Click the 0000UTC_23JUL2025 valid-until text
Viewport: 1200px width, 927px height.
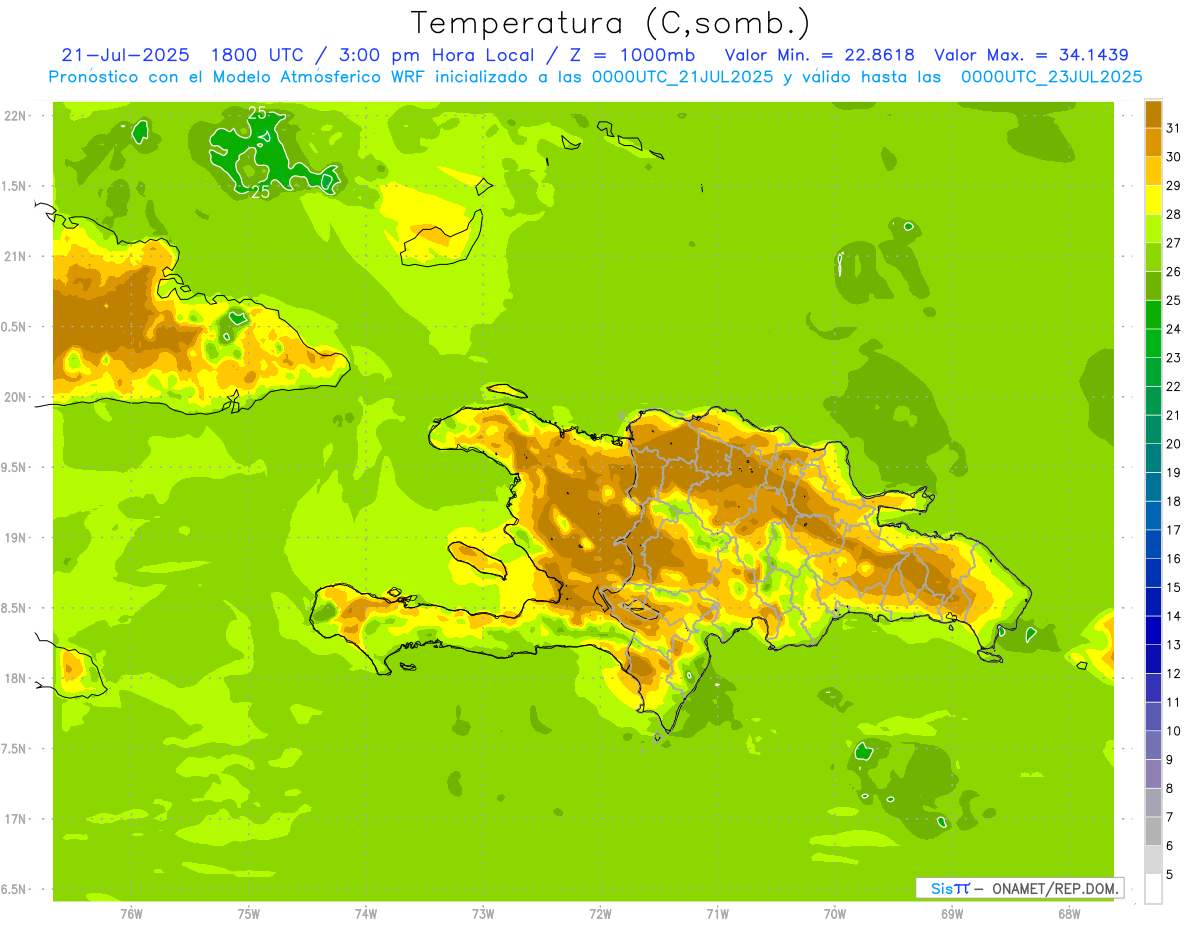point(1051,77)
